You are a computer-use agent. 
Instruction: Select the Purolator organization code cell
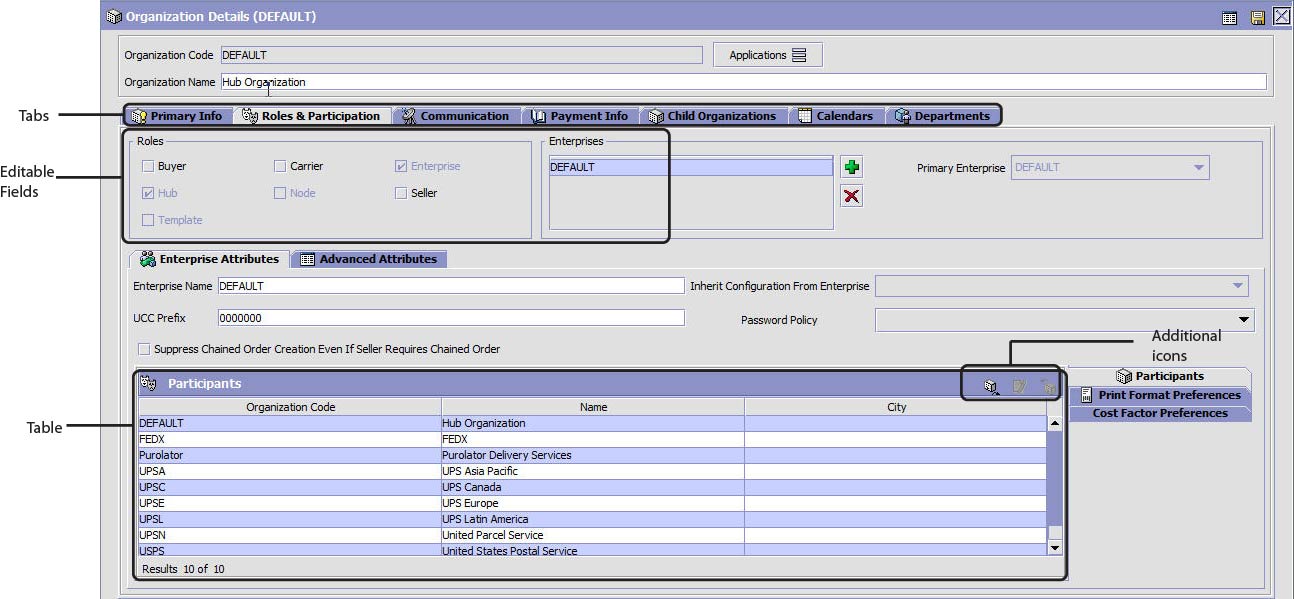[290, 455]
